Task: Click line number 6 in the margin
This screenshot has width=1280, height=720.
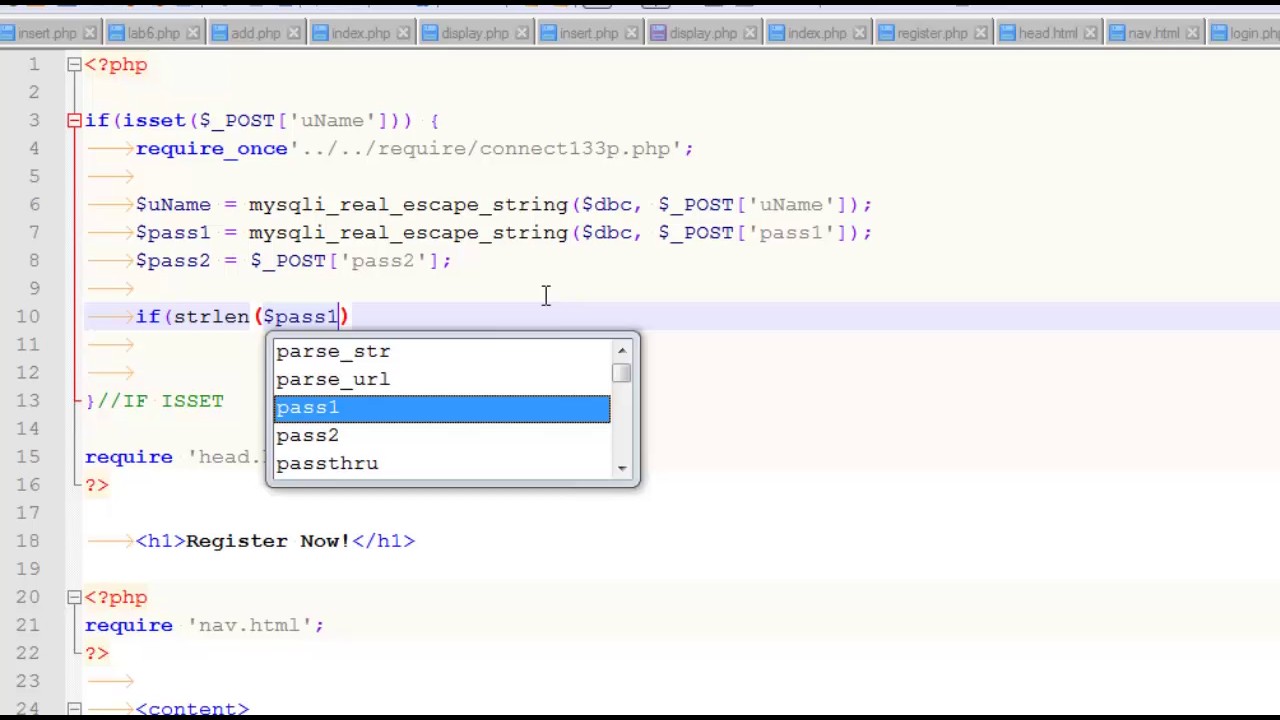Action: click(x=35, y=204)
